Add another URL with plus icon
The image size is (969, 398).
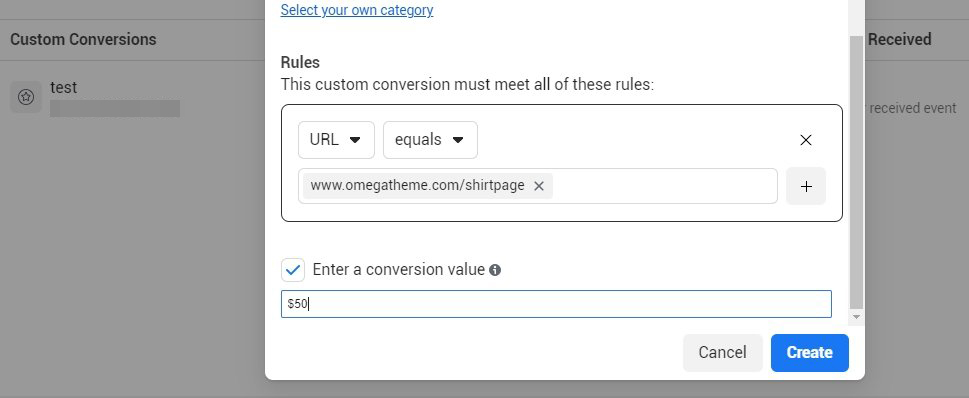tap(806, 186)
